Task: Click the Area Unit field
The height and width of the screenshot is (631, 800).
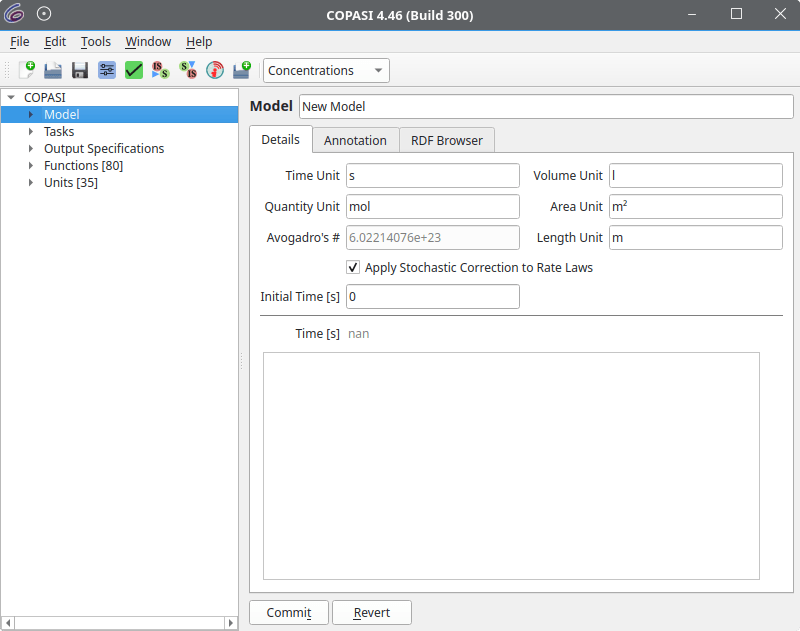Action: (696, 207)
